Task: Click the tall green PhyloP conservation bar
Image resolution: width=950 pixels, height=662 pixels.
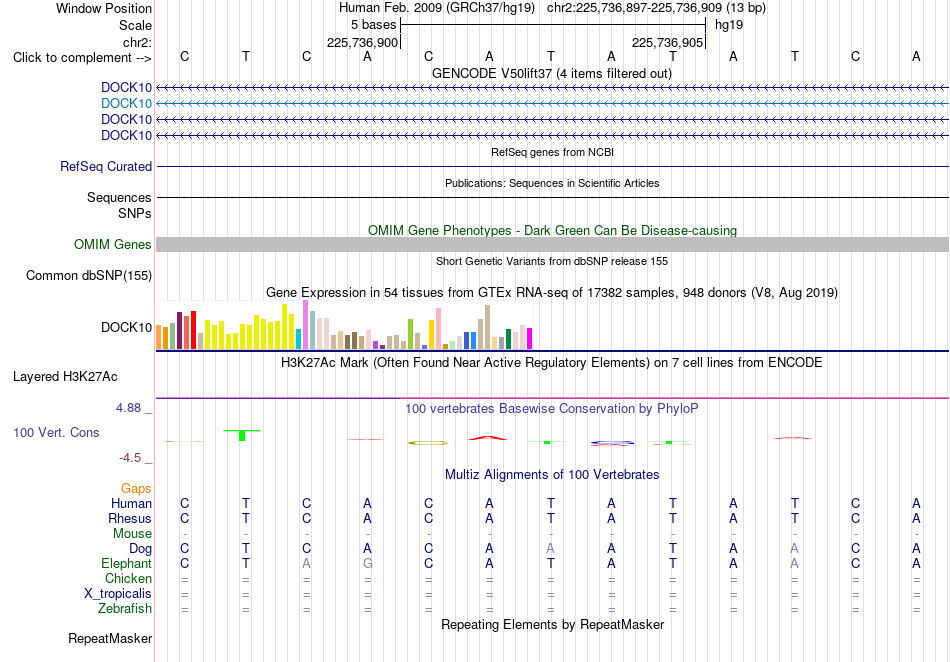Action: coord(242,435)
